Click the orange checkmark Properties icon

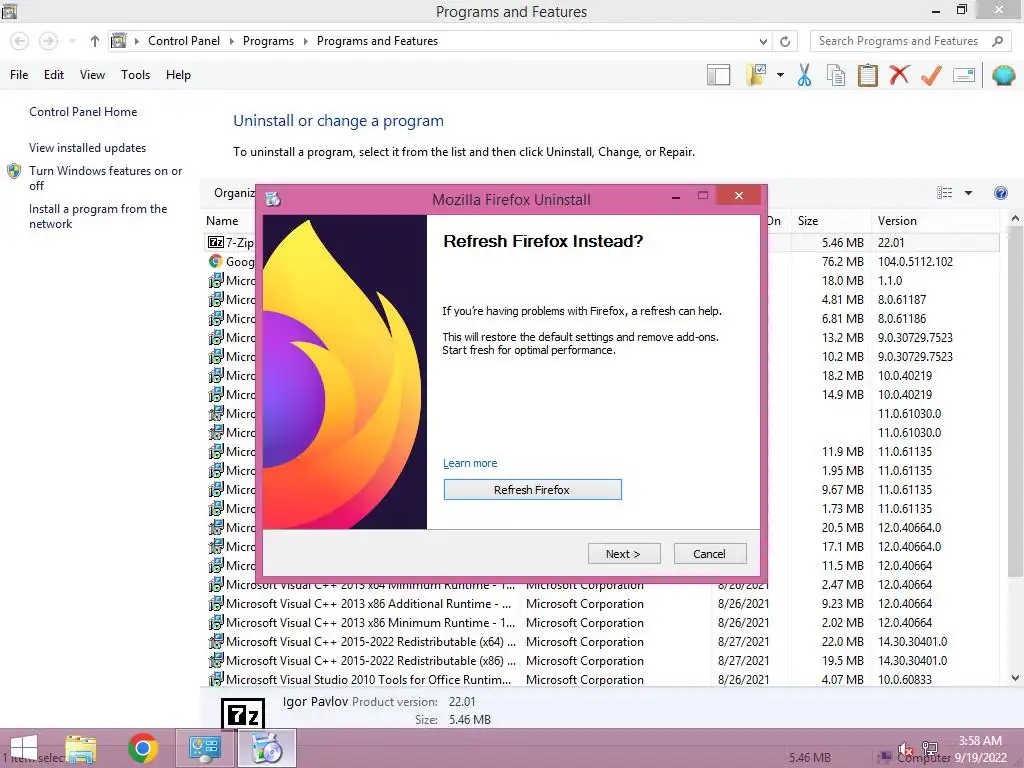pyautogui.click(x=931, y=75)
